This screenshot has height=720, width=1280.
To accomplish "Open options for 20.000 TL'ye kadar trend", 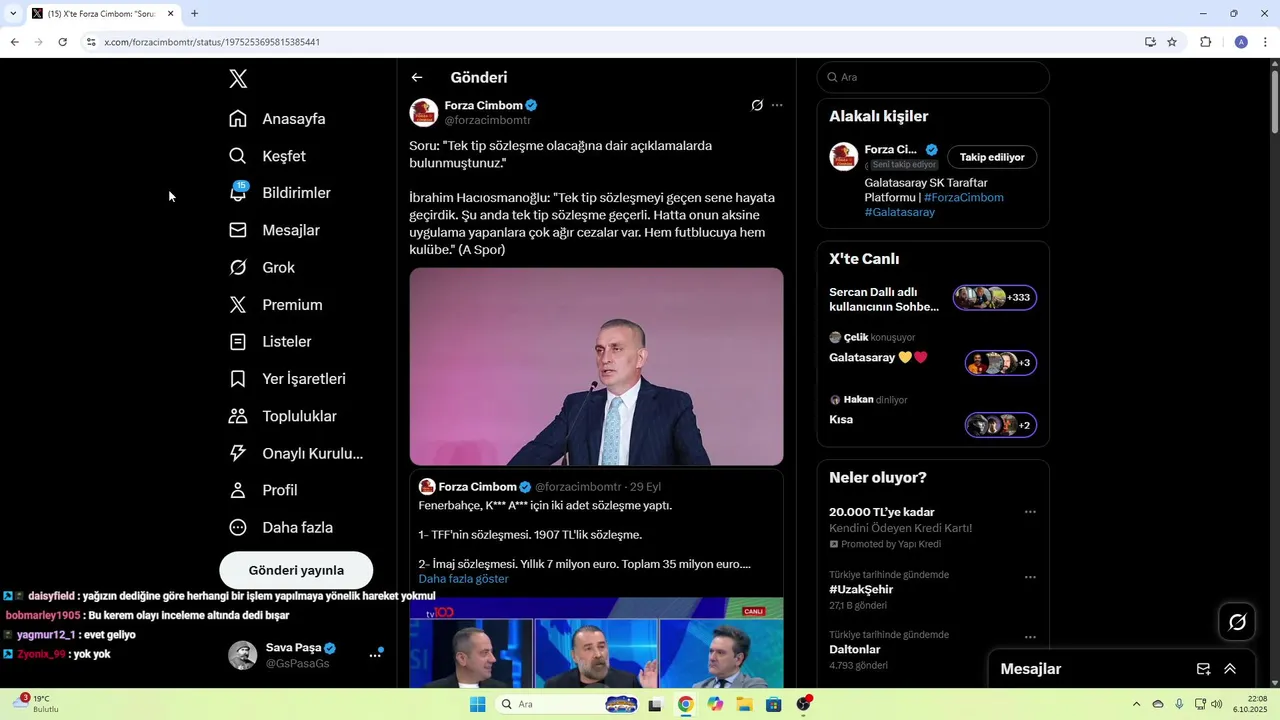I will click(x=1030, y=512).
